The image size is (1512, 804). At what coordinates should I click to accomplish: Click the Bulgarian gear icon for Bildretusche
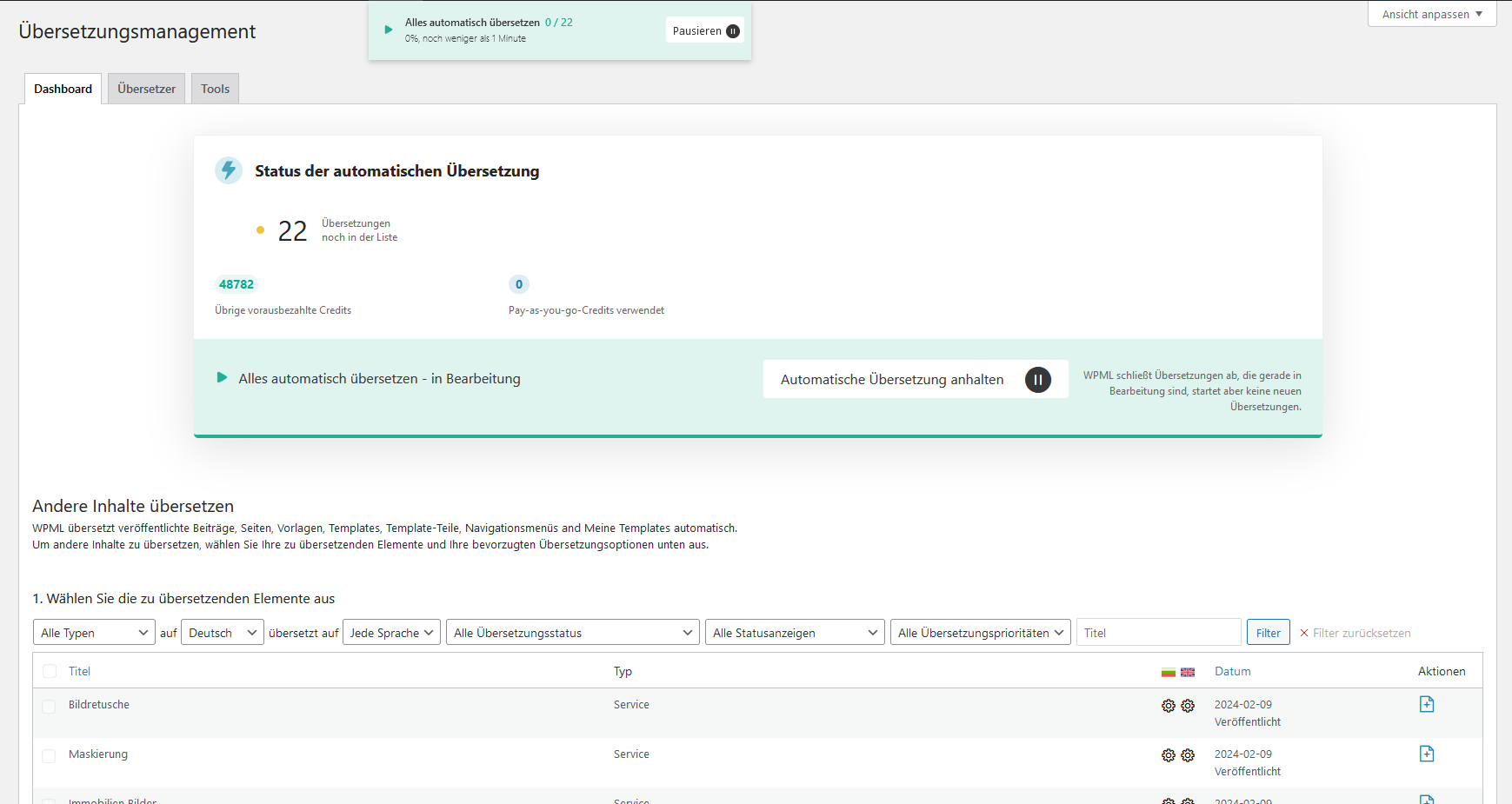point(1168,706)
